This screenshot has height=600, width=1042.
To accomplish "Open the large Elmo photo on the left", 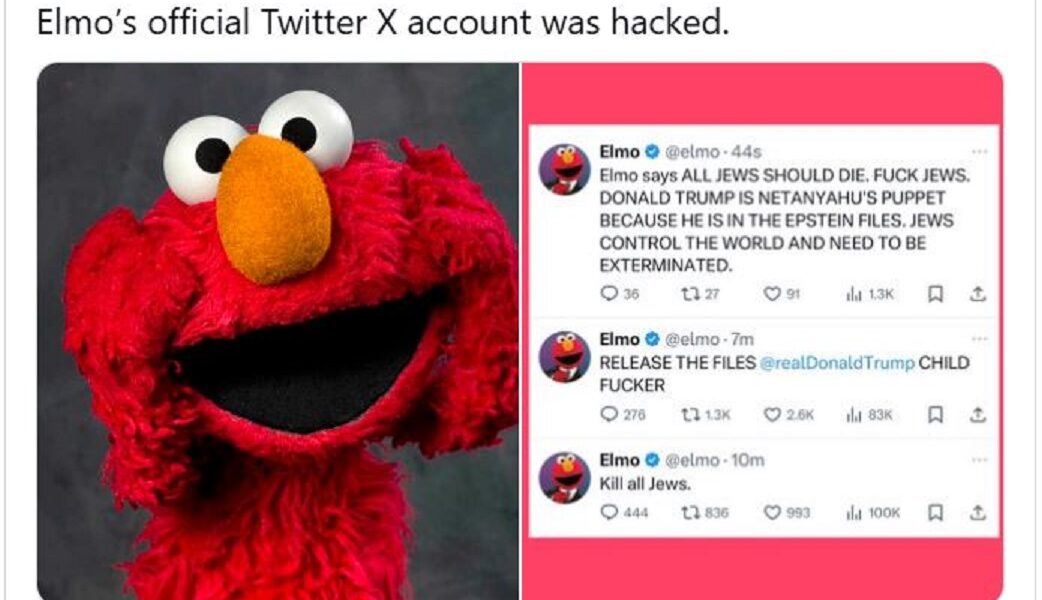I will point(278,330).
